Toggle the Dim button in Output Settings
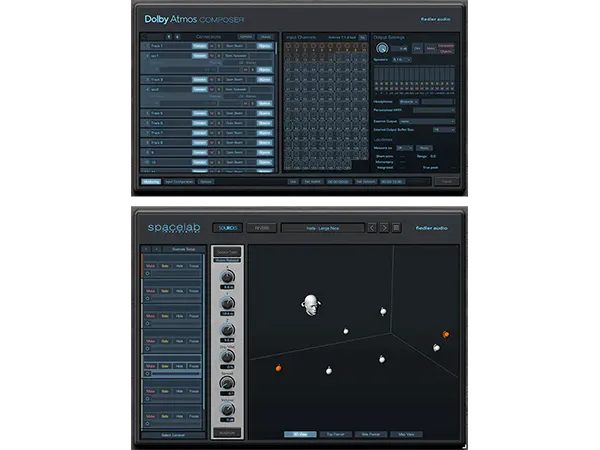Viewport: 600px width, 450px height. click(x=417, y=48)
